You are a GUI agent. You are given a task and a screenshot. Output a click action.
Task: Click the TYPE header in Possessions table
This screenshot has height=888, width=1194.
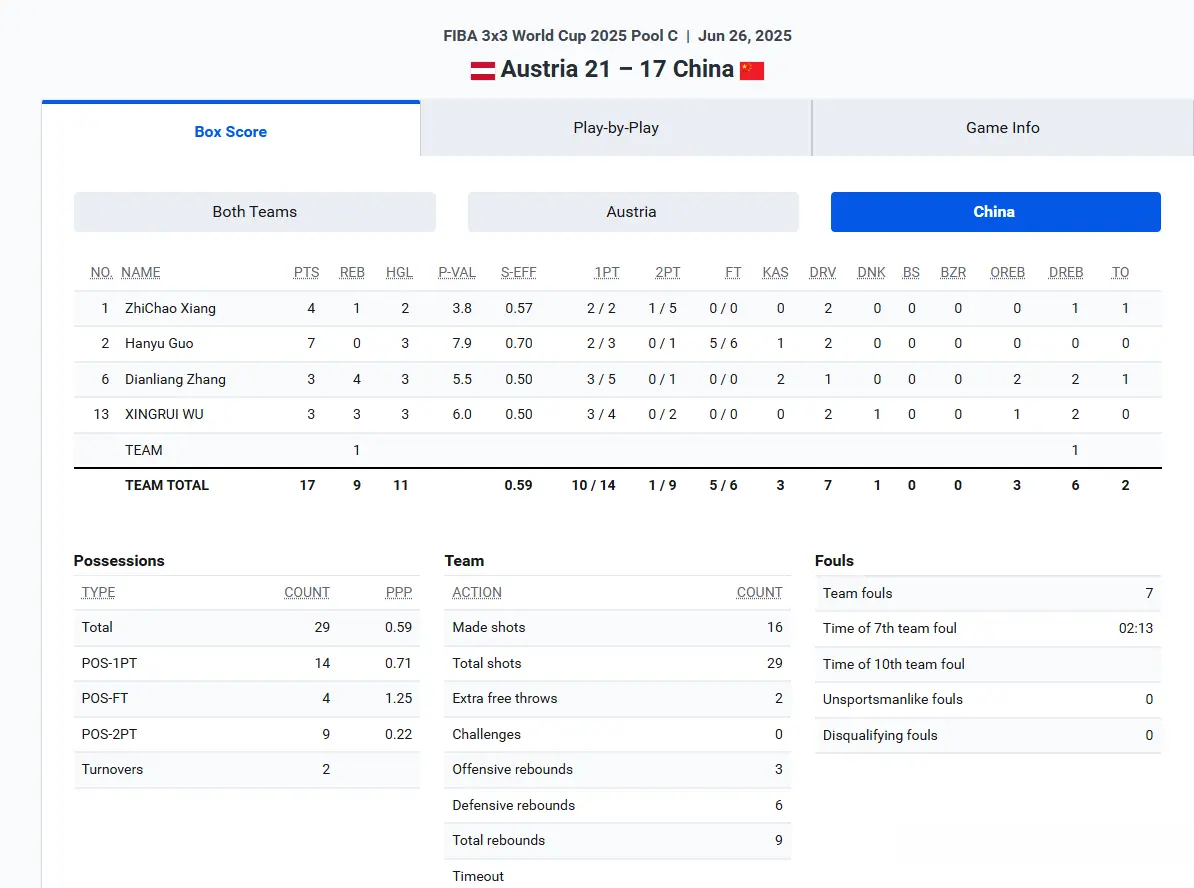pyautogui.click(x=98, y=593)
